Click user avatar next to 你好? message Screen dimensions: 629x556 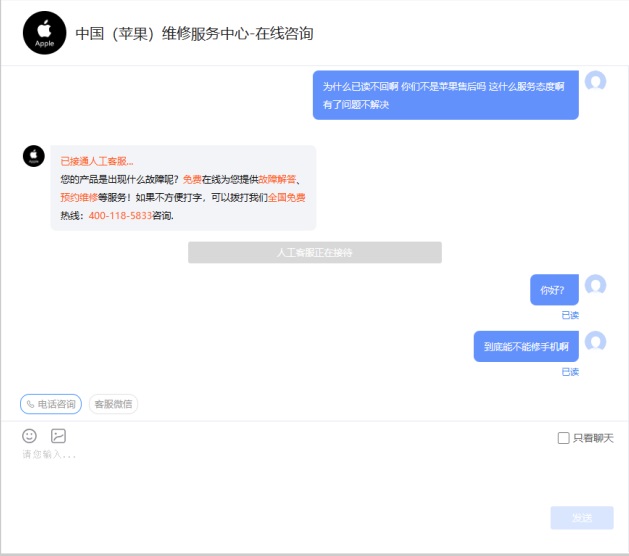point(596,286)
